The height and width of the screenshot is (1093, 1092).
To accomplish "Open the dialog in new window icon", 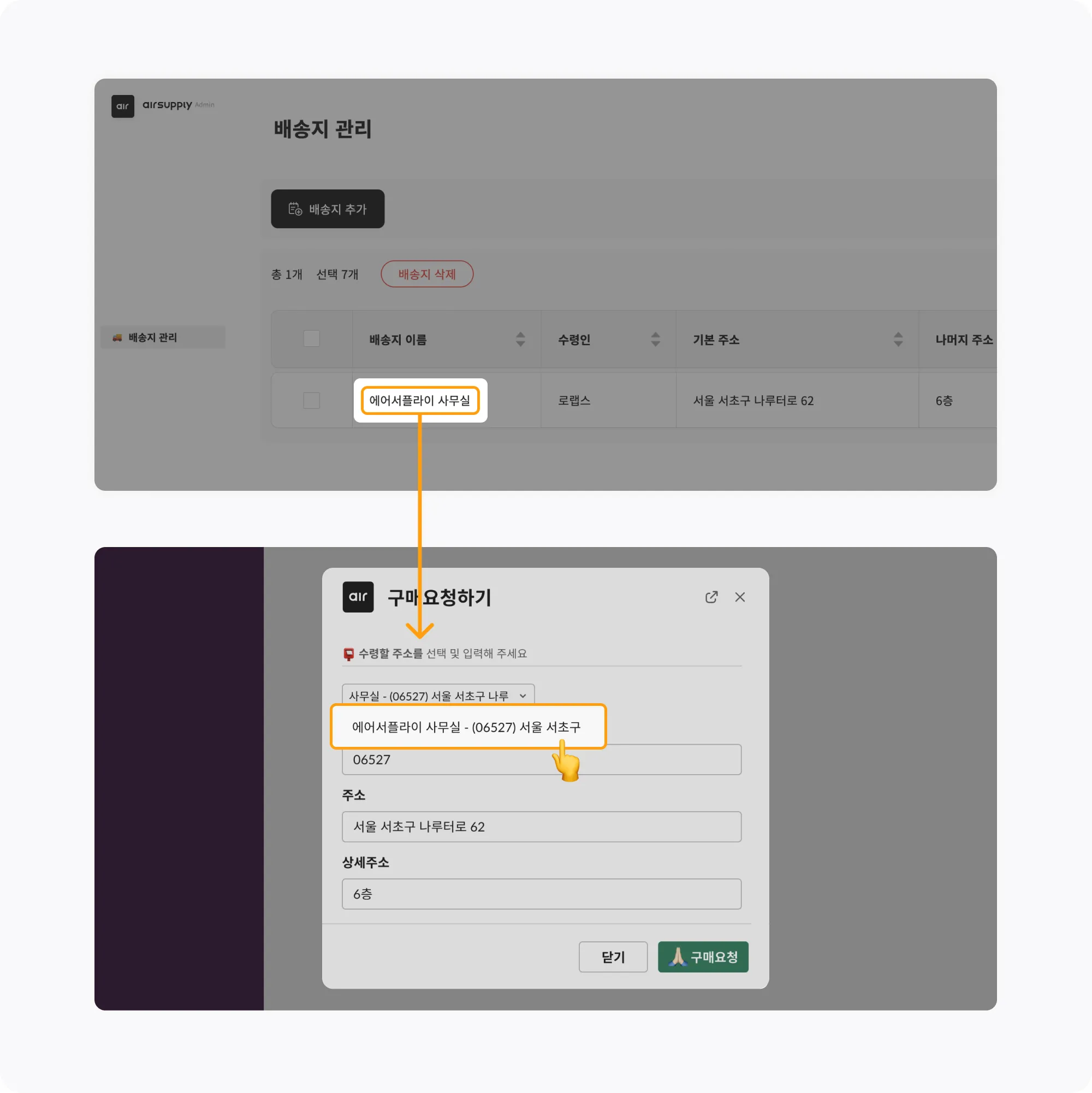I will [x=711, y=597].
